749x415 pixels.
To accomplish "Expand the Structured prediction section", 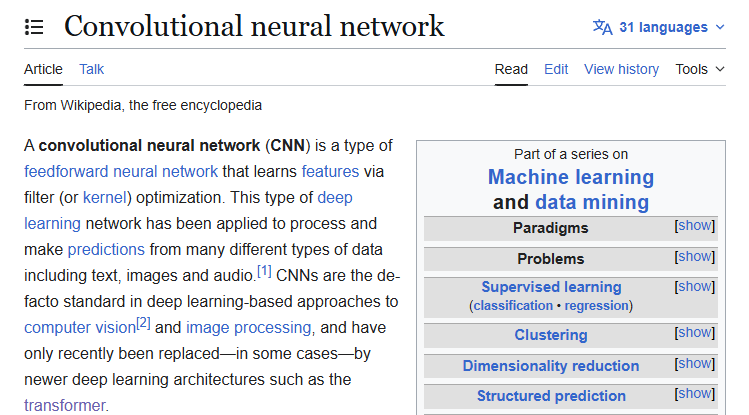I will (x=695, y=394).
